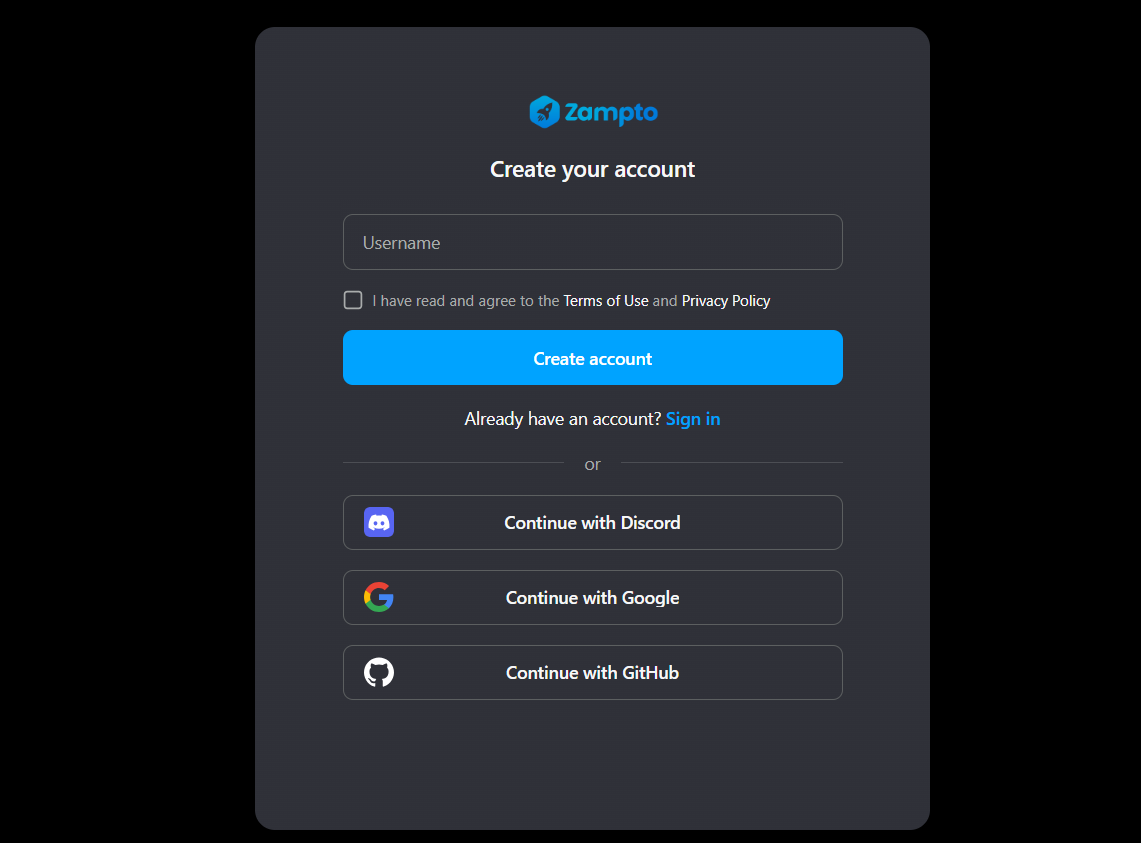Click the divider line left of 'or'
The image size is (1141, 843).
click(x=453, y=462)
